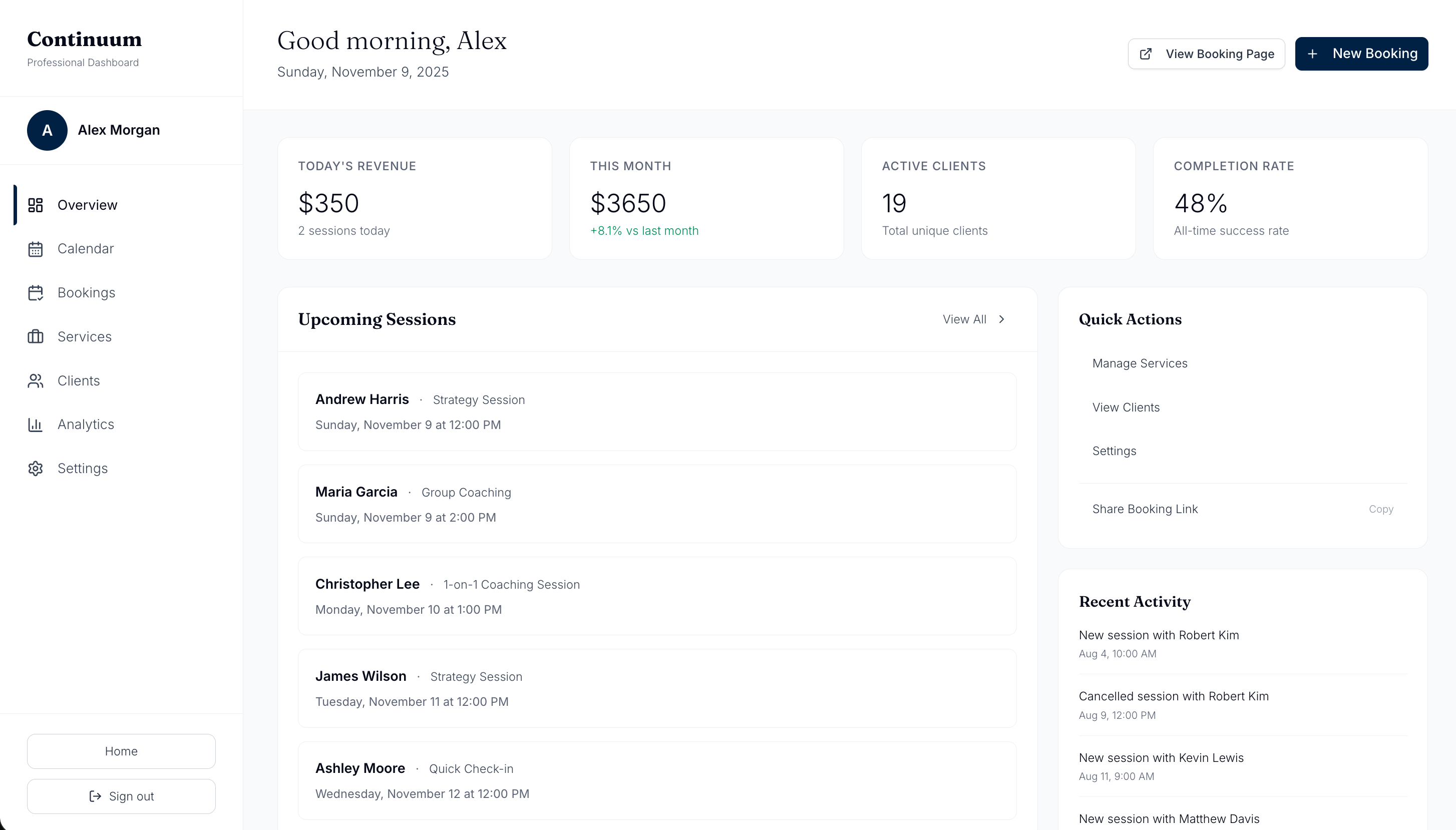Open View Clients quick action
This screenshot has width=1456, height=830.
coord(1126,407)
